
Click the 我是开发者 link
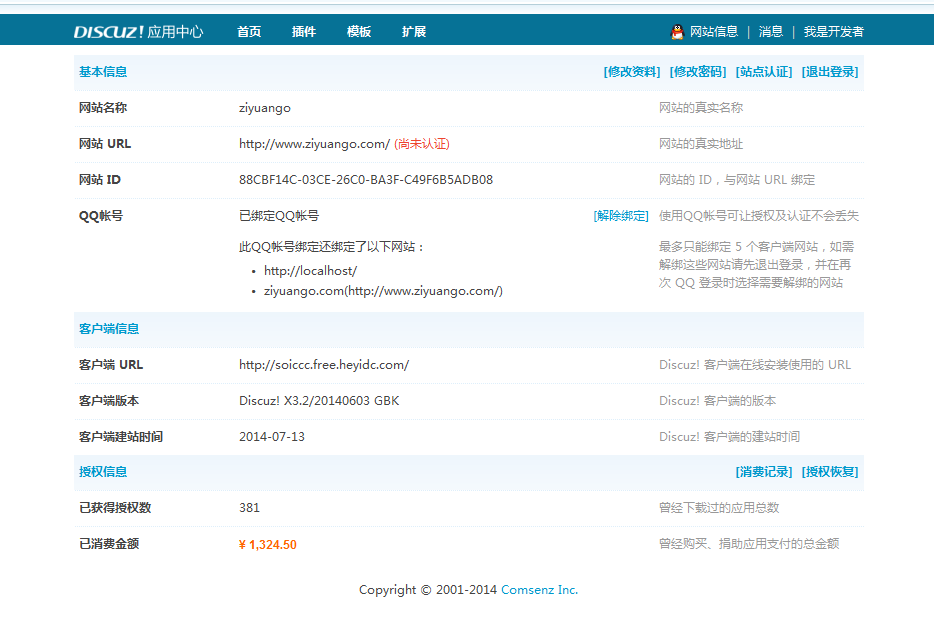click(x=833, y=31)
